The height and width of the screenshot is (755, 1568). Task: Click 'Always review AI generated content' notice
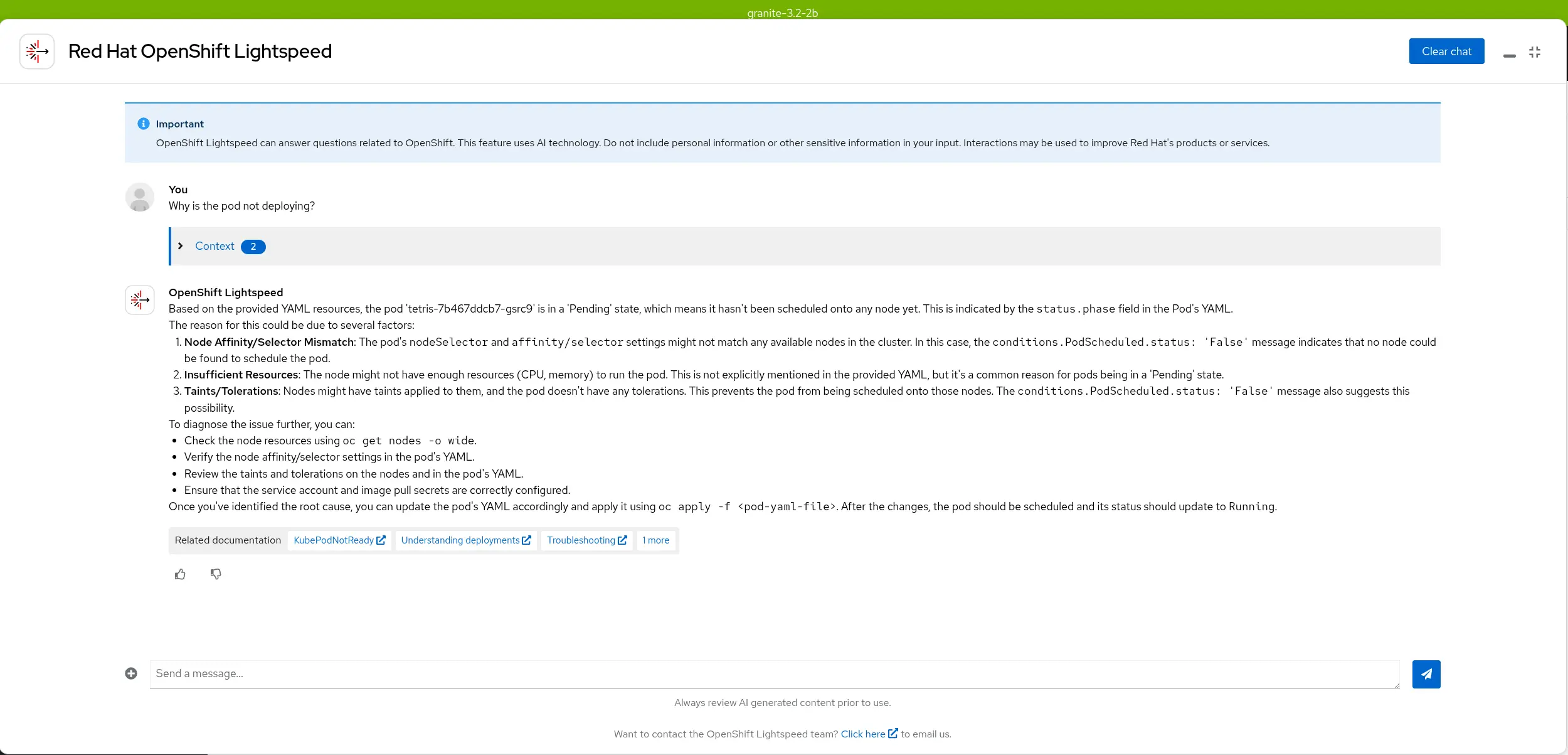(783, 703)
